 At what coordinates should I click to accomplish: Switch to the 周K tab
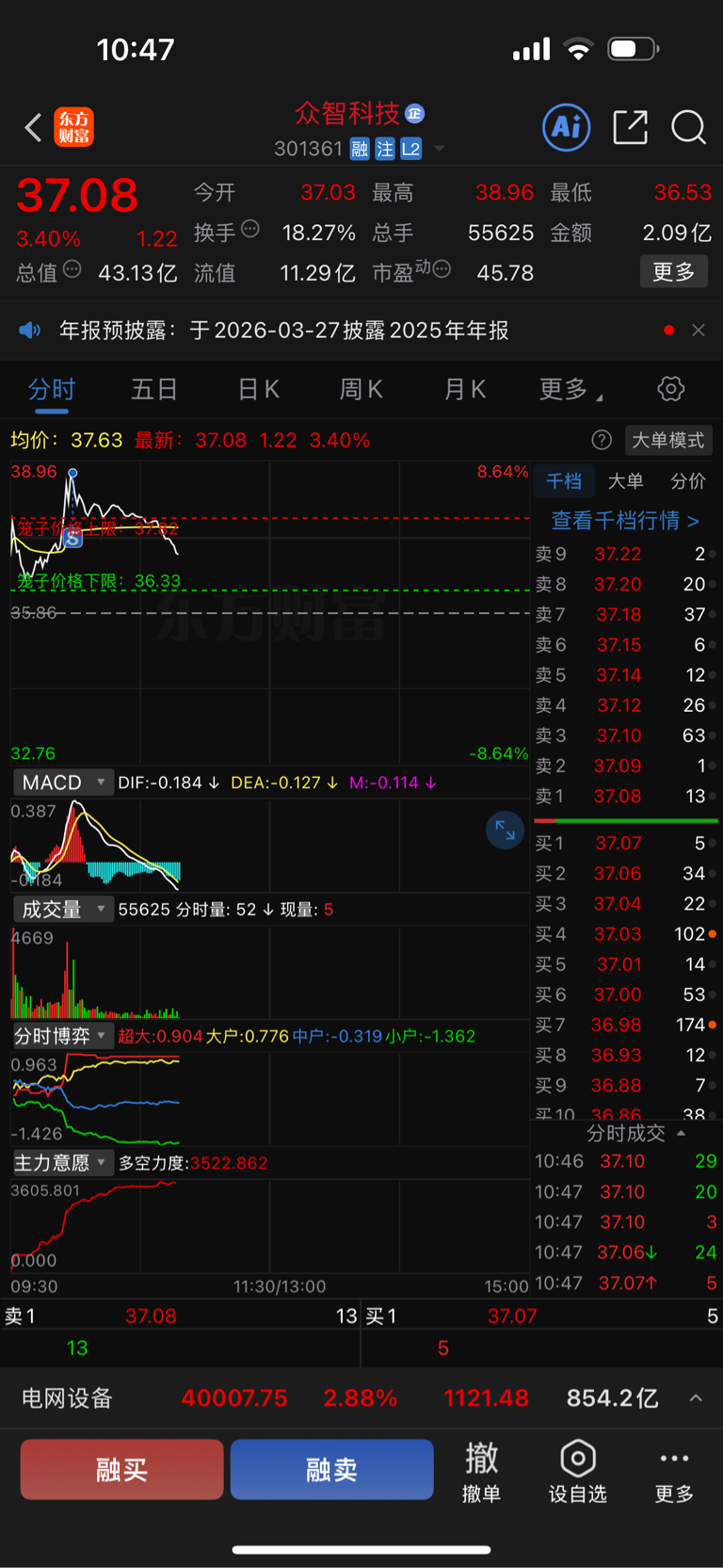[x=361, y=389]
